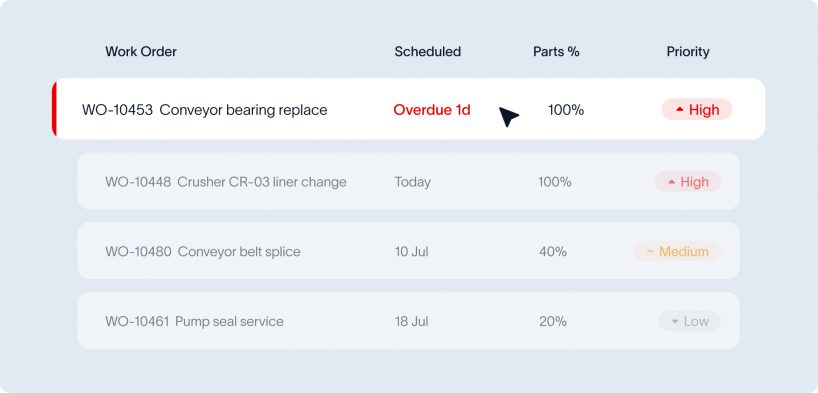
Task: Click the 18 Jul scheduled date
Action: point(412,321)
